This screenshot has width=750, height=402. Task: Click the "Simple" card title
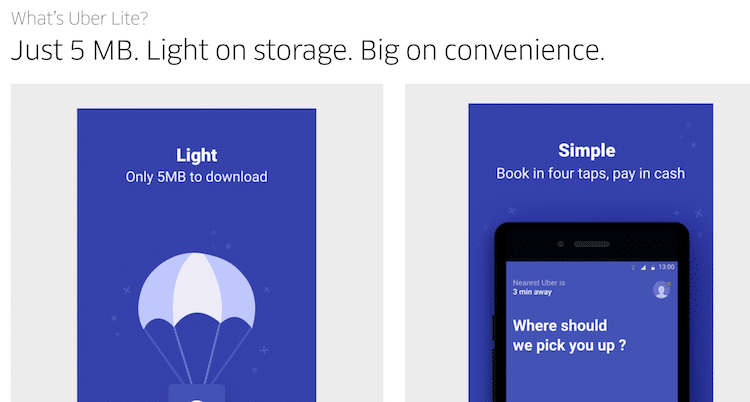coord(587,150)
